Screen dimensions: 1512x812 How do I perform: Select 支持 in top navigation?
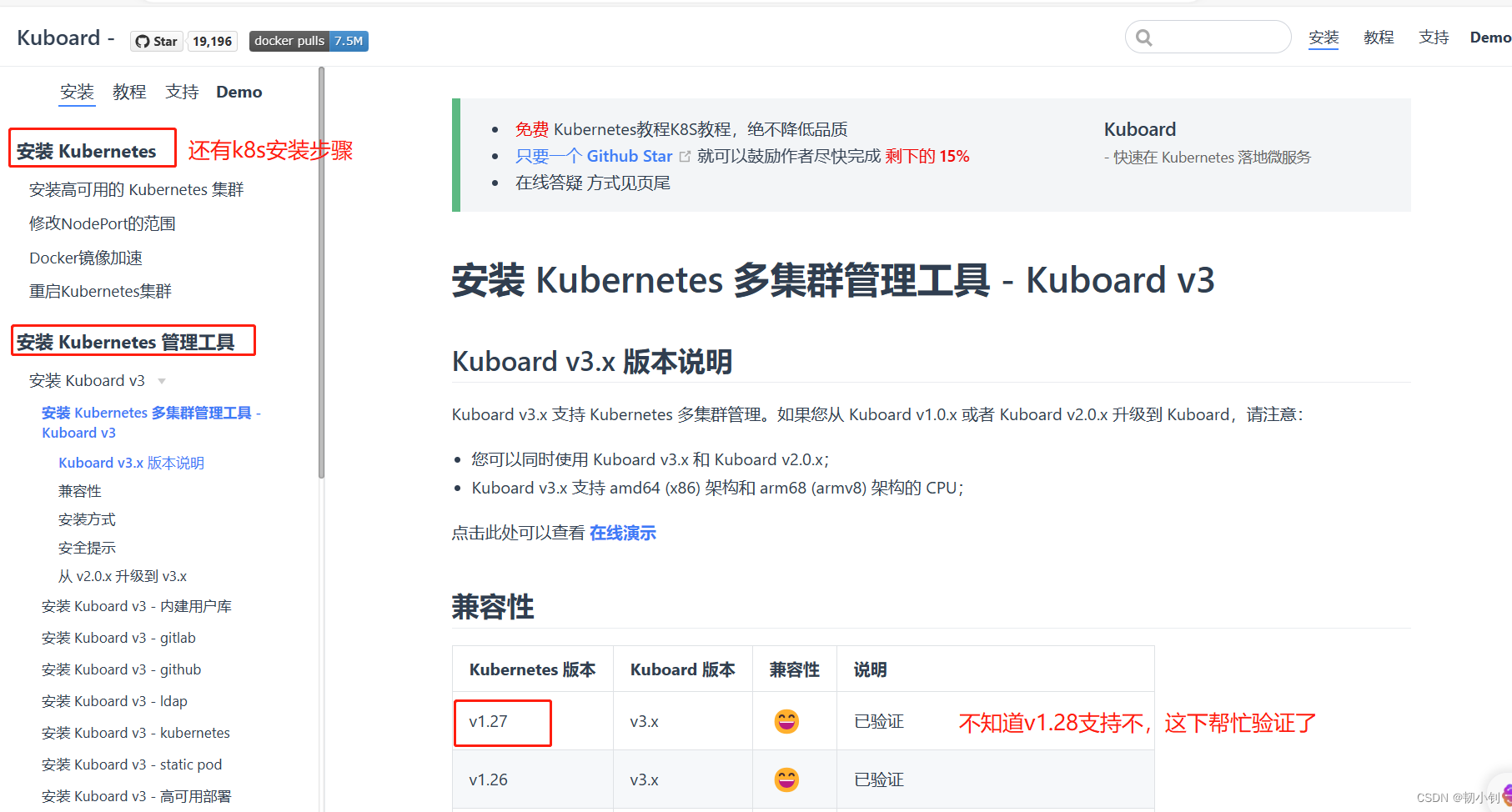(x=1434, y=38)
